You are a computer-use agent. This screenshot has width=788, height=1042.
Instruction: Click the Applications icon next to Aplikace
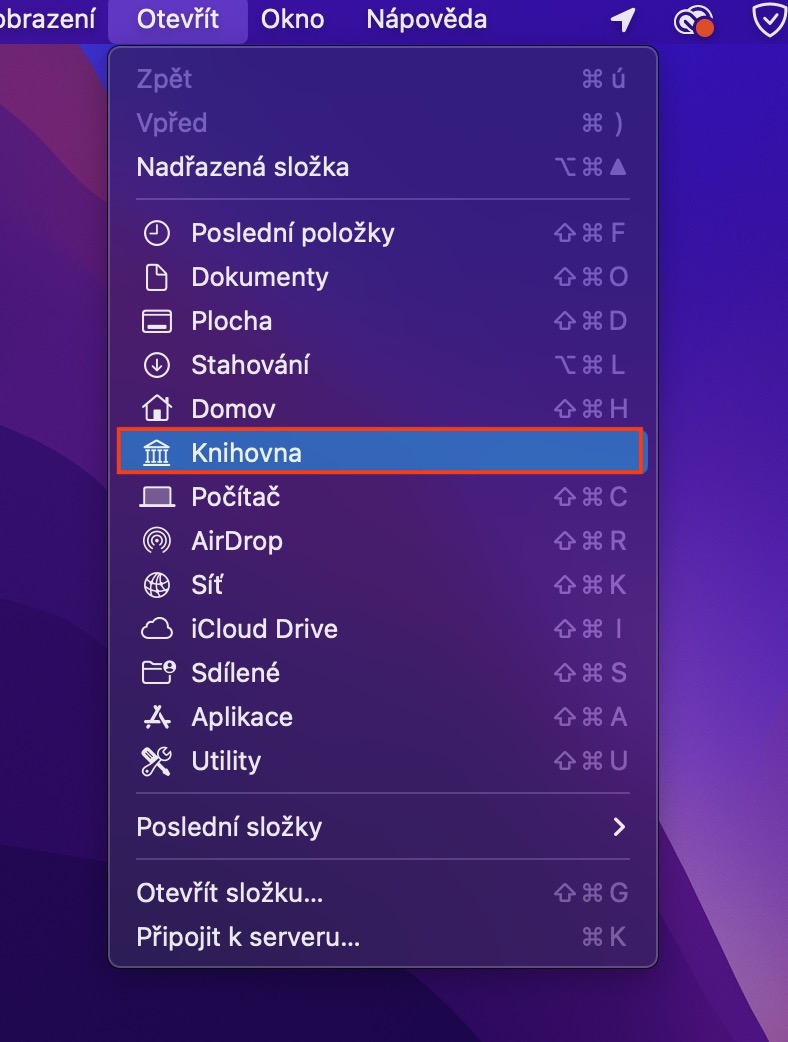157,717
